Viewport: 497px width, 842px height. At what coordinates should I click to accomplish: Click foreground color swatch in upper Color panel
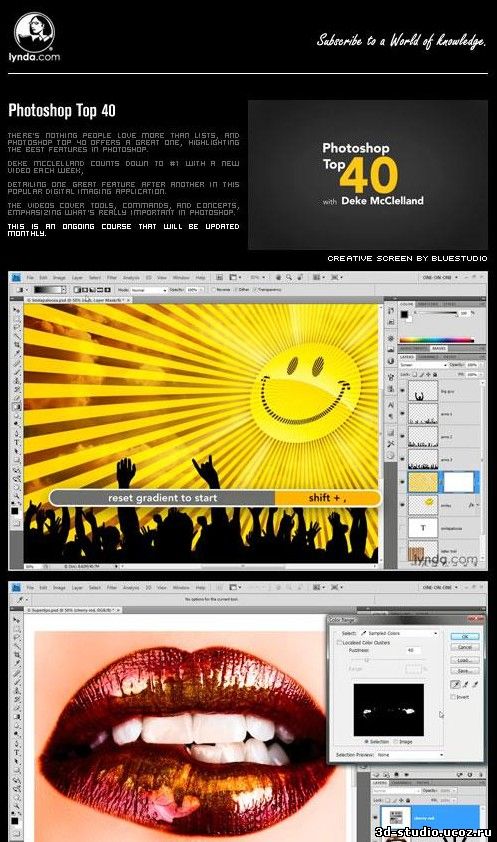[x=404, y=314]
